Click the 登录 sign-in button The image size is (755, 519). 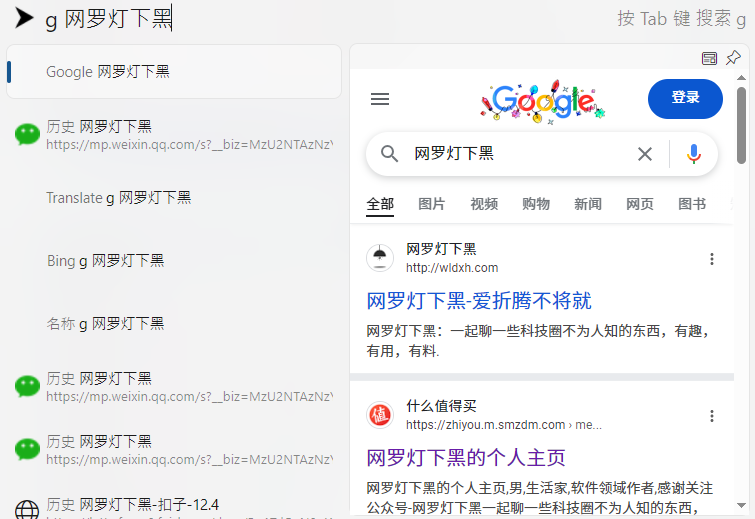pyautogui.click(x=685, y=99)
